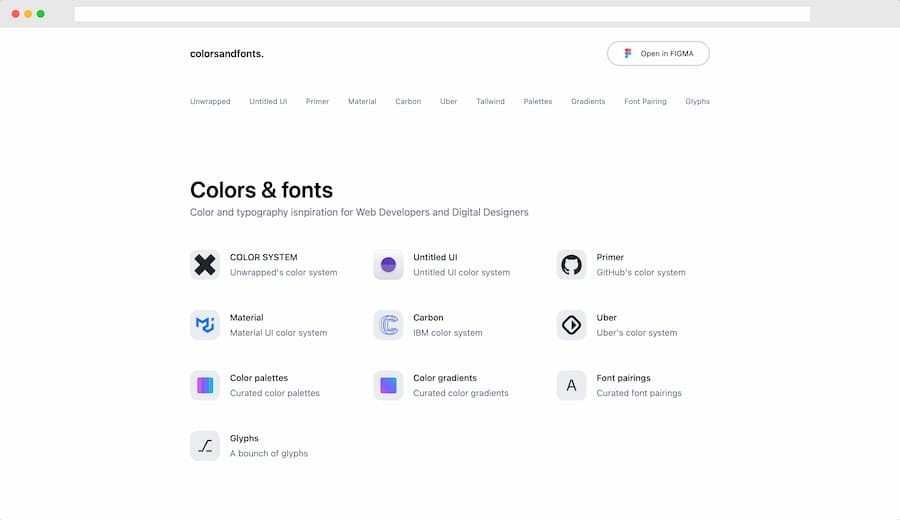Click the green maximize window button
The width and height of the screenshot is (900, 520).
pos(41,14)
